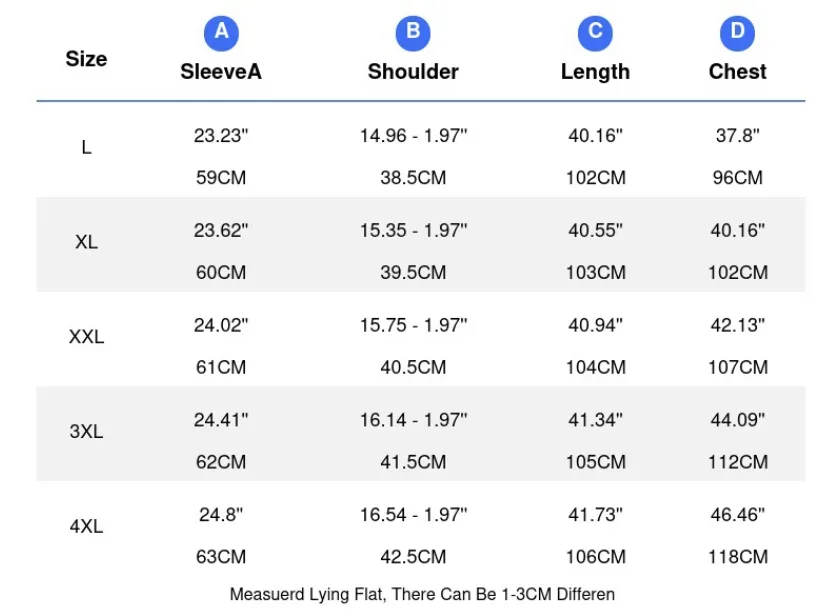Click the Shoulder column header

tap(413, 72)
